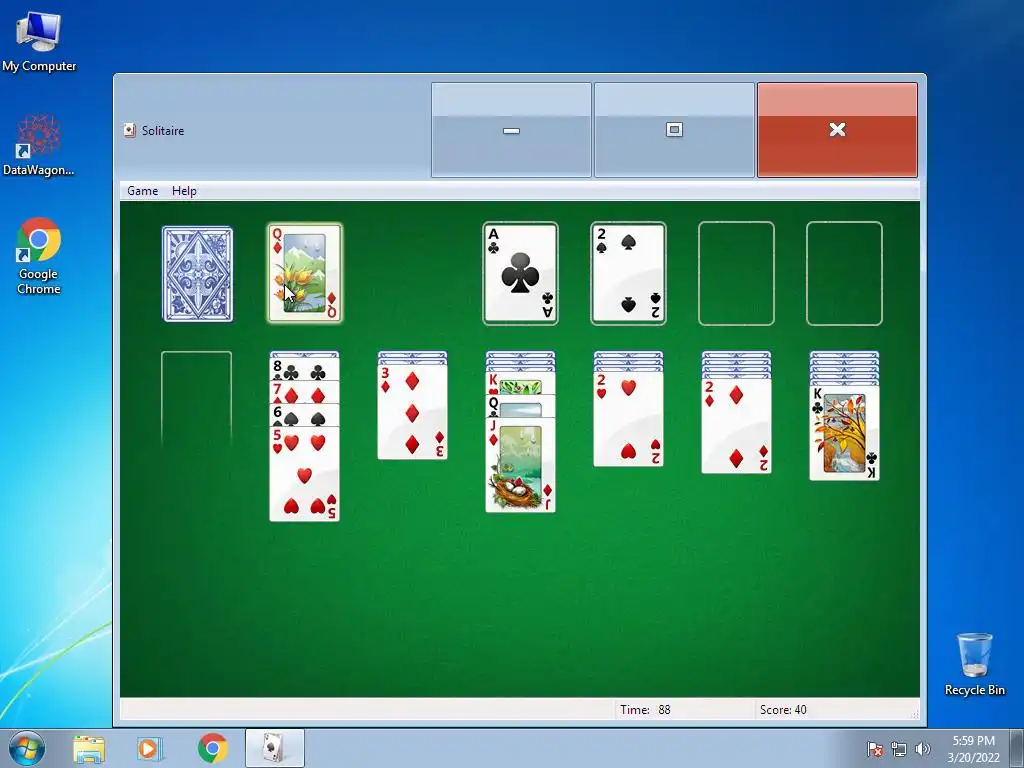Click the Solitaire taskbar button
This screenshot has width=1024, height=768.
(274, 748)
